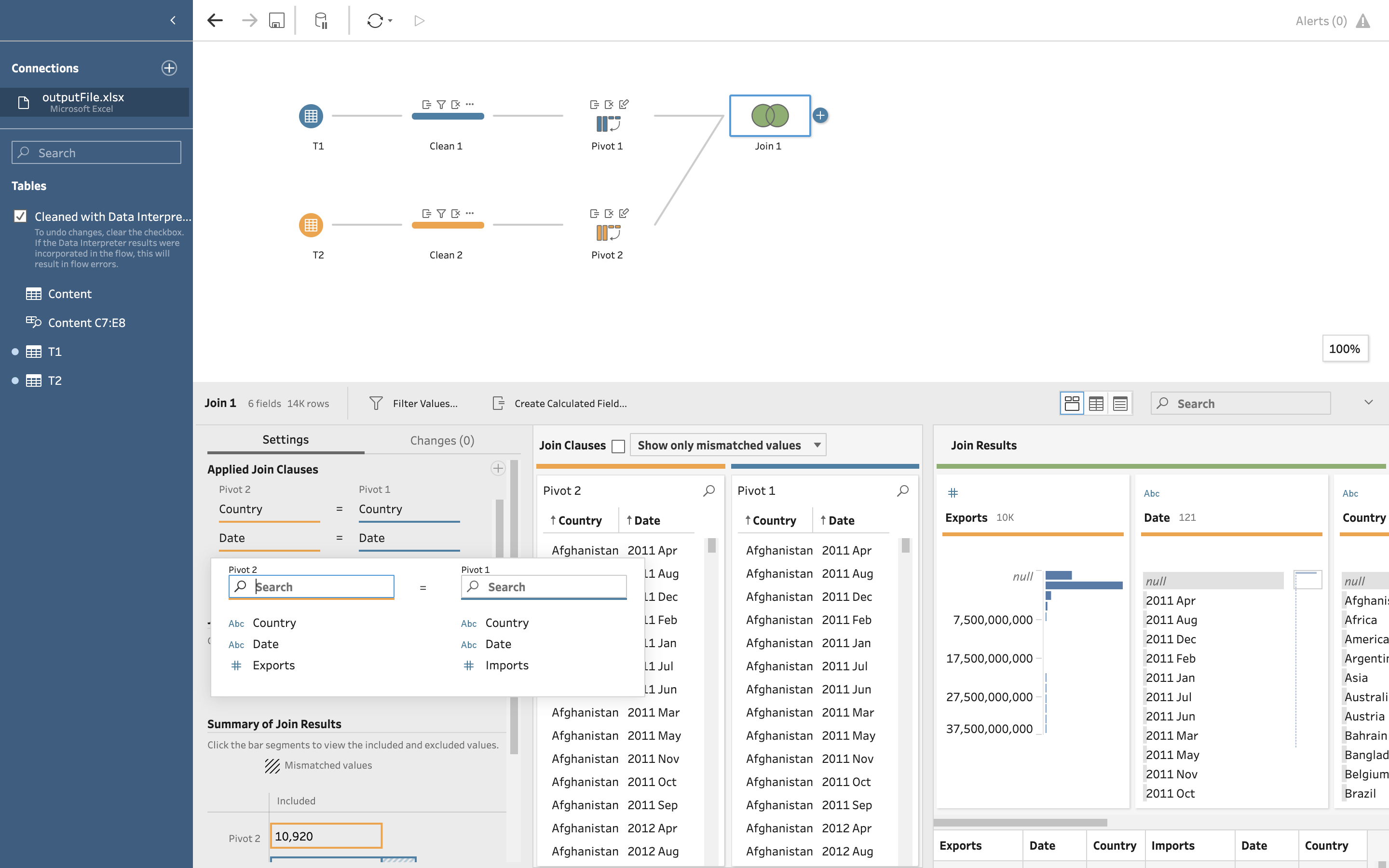Click the Pivot 2 included bar 10,920
The height and width of the screenshot is (868, 1389).
click(326, 836)
